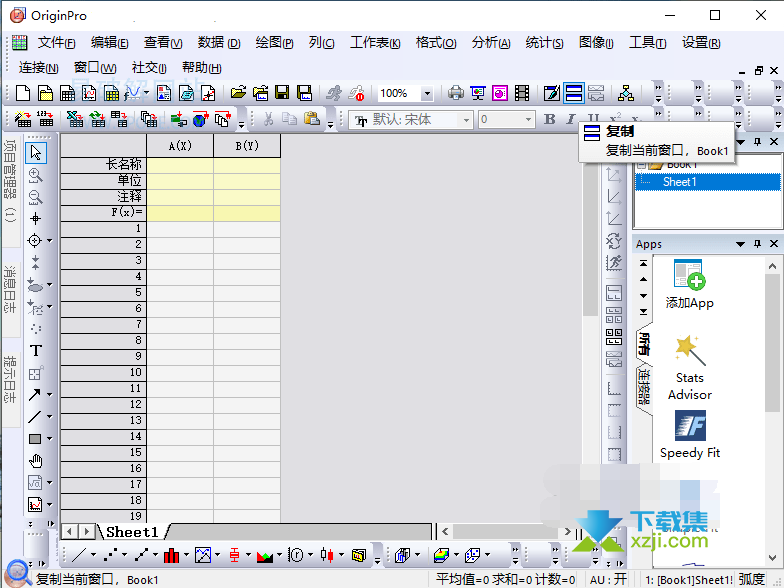This screenshot has height=588, width=784.
Task: Click the B(Y) column header
Action: pos(247,146)
